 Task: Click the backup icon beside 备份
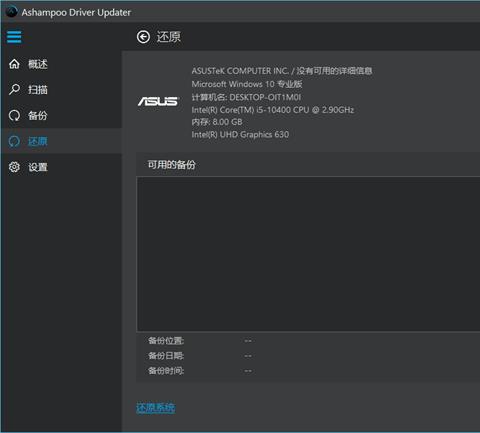coord(14,115)
